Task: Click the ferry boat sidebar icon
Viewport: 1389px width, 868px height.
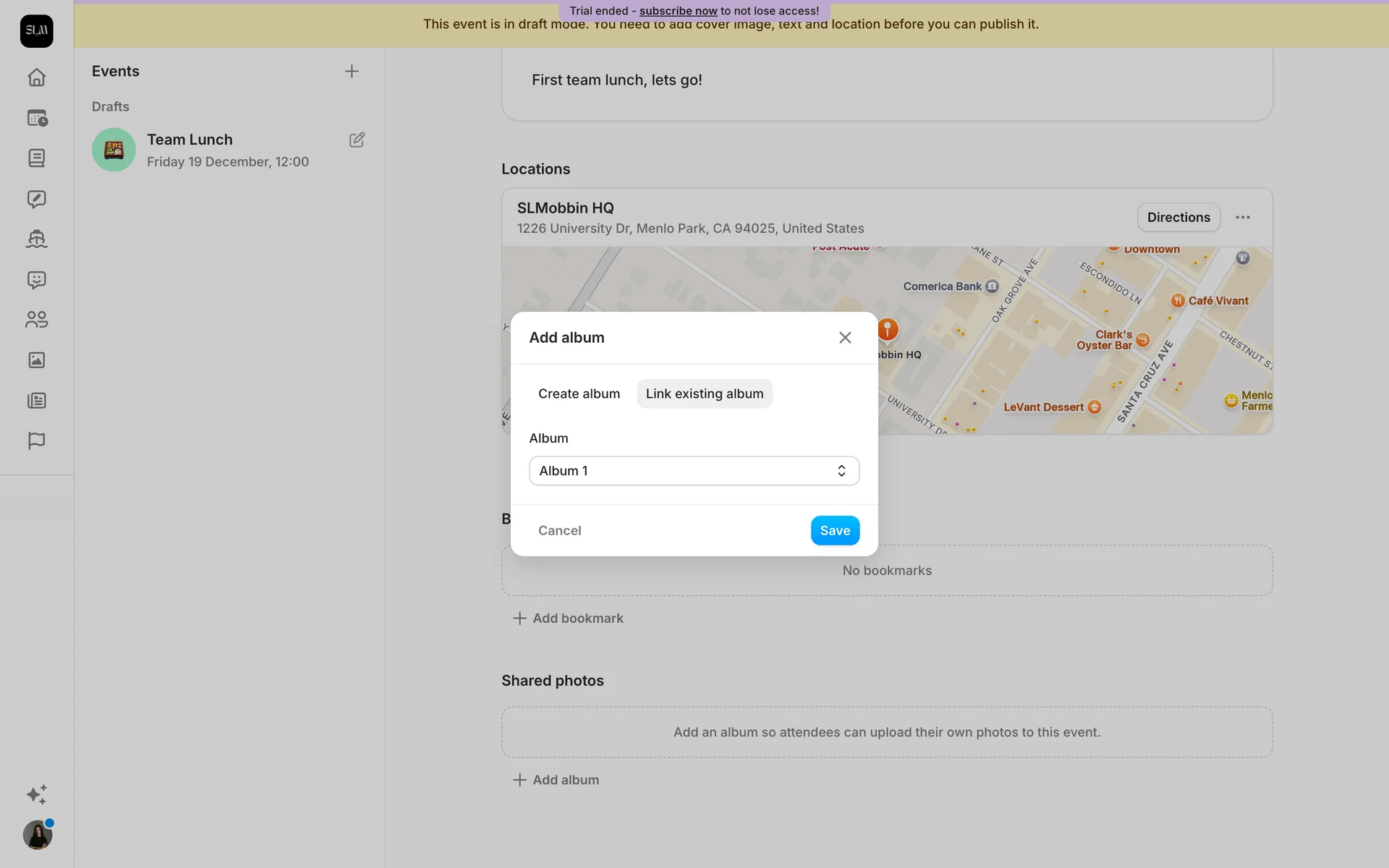Action: click(36, 239)
